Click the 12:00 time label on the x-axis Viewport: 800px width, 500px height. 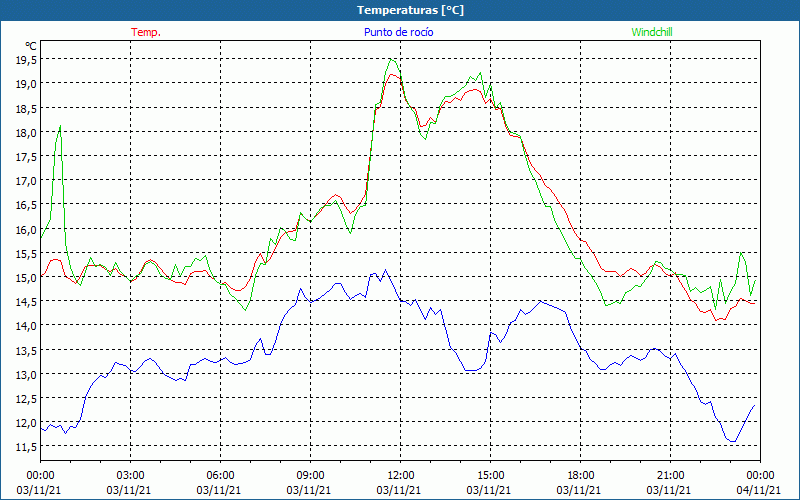coord(400,475)
